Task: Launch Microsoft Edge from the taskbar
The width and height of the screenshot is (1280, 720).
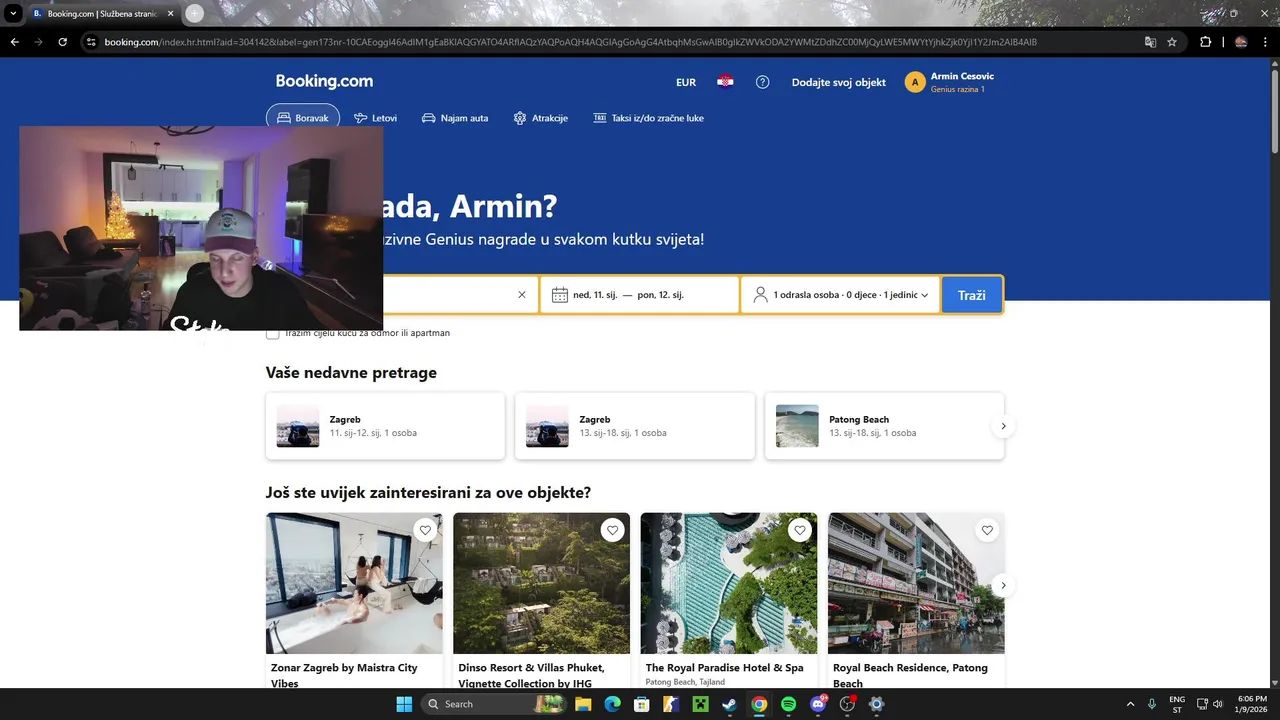Action: click(612, 704)
